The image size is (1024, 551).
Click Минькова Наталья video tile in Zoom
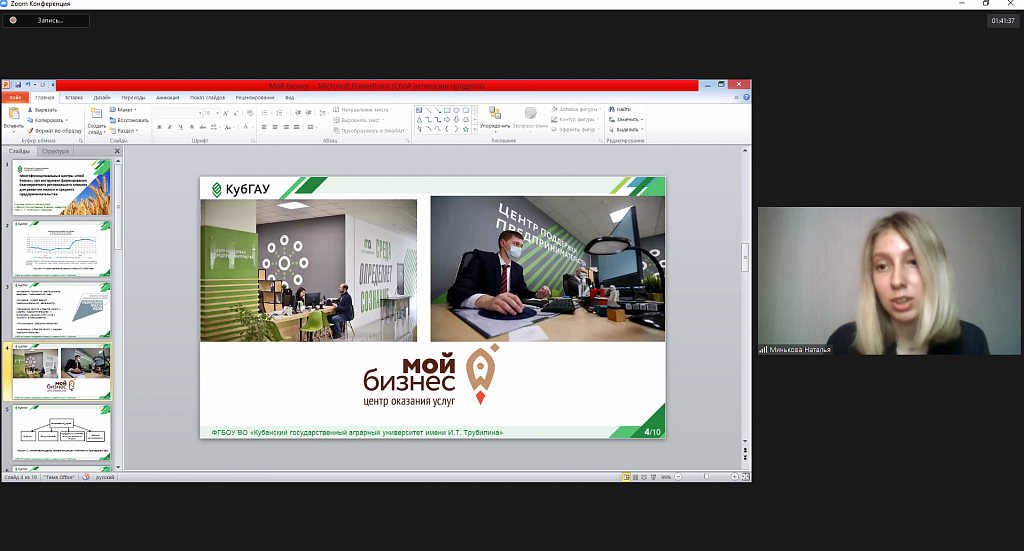[889, 281]
